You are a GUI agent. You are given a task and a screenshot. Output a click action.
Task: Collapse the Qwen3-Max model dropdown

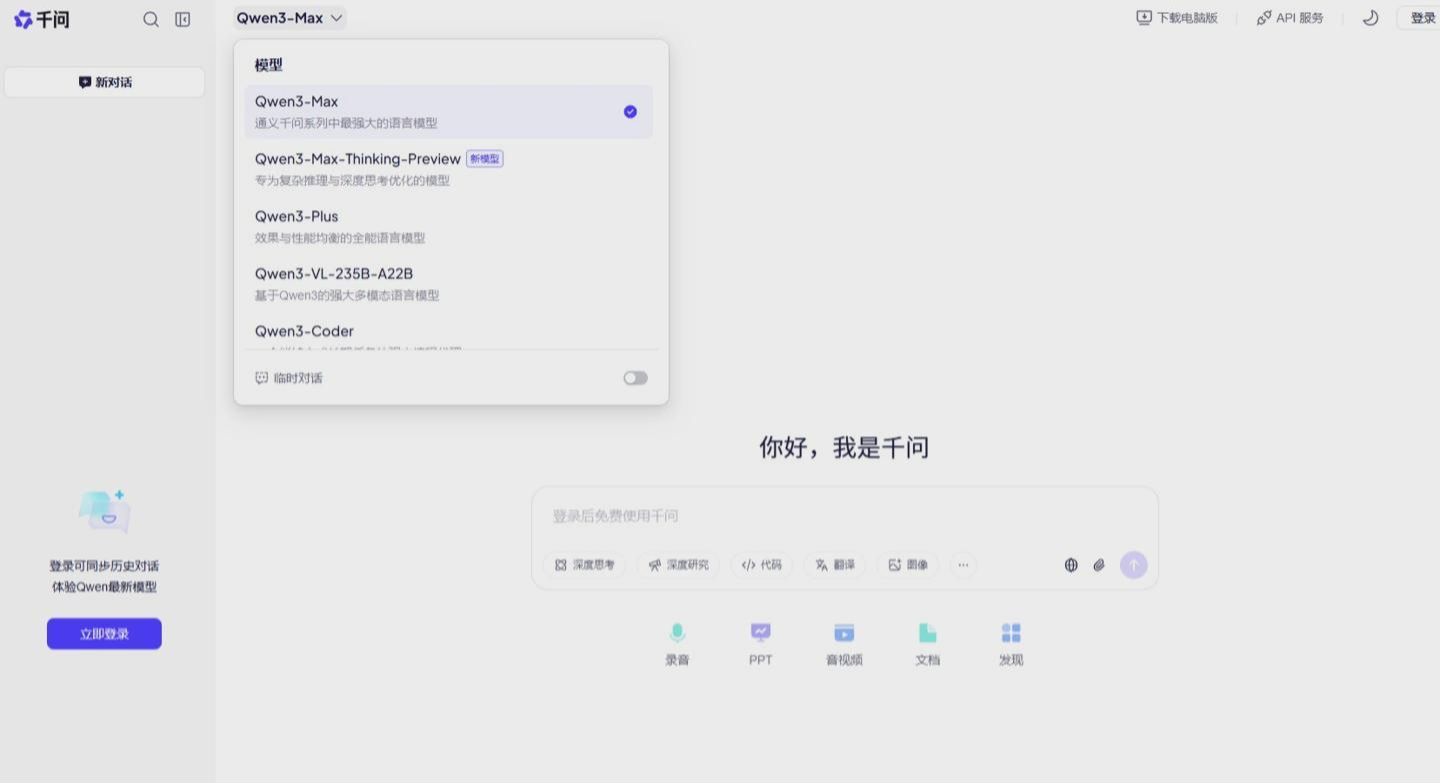click(289, 17)
